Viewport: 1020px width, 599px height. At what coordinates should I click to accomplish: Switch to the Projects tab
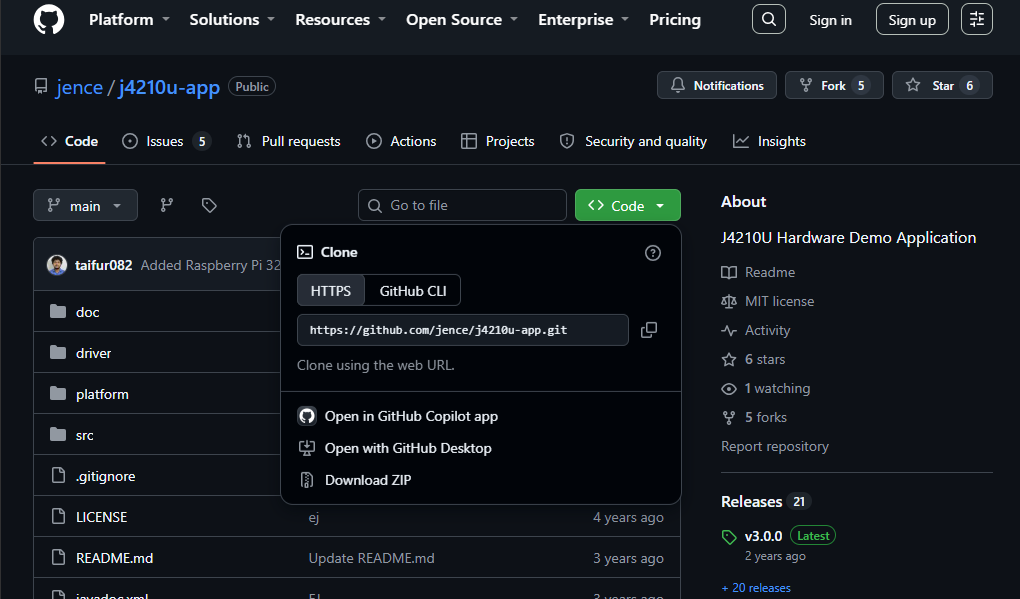tap(498, 141)
